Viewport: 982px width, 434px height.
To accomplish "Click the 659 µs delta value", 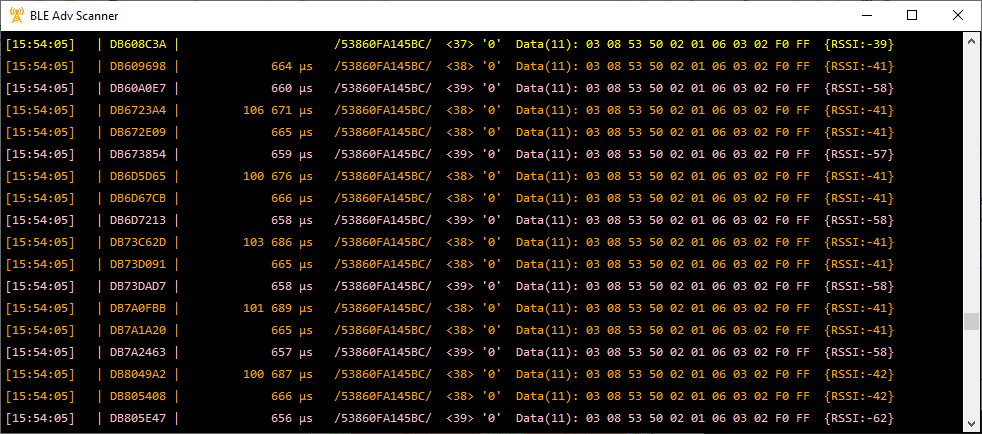I will (292, 154).
